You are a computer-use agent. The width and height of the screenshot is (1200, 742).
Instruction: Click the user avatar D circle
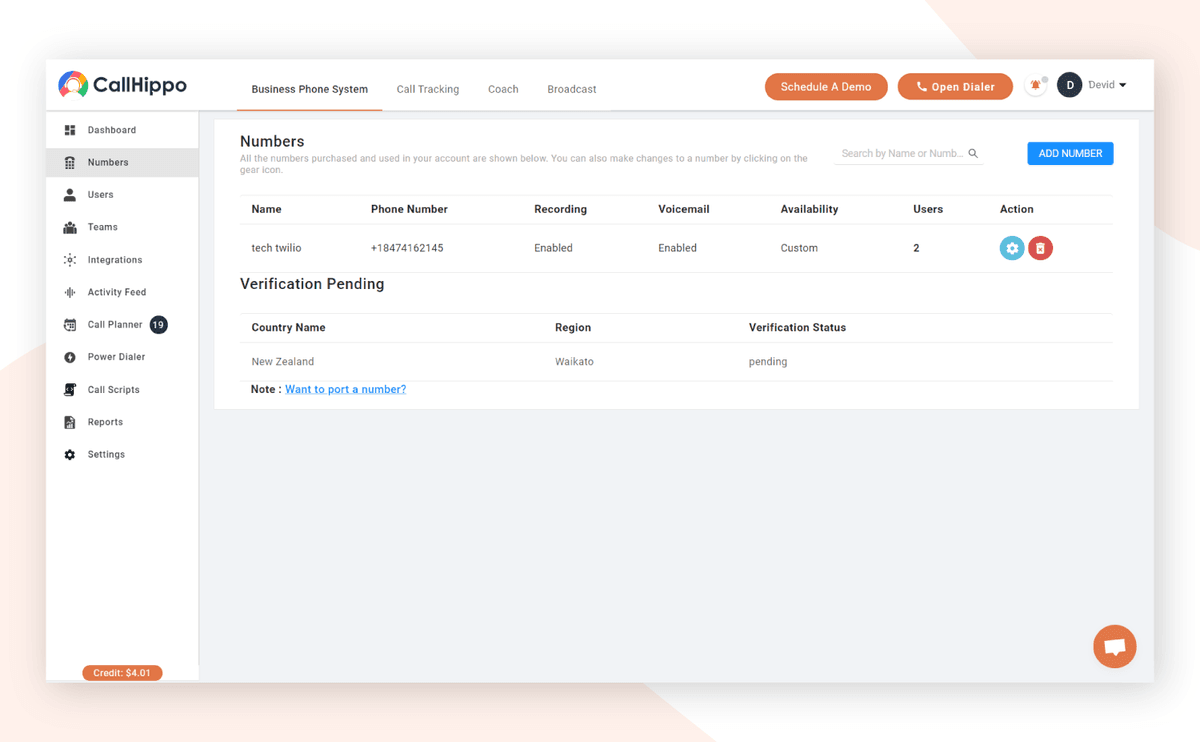coord(1070,86)
